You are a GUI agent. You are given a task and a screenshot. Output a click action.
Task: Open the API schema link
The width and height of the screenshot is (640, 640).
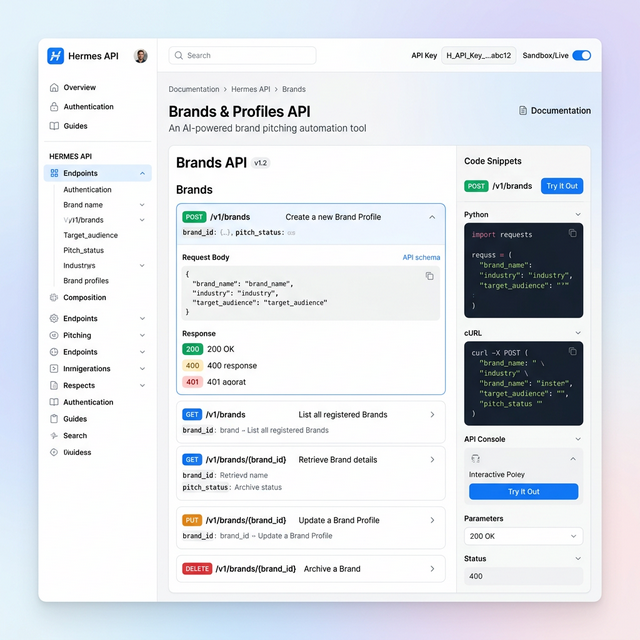421,257
